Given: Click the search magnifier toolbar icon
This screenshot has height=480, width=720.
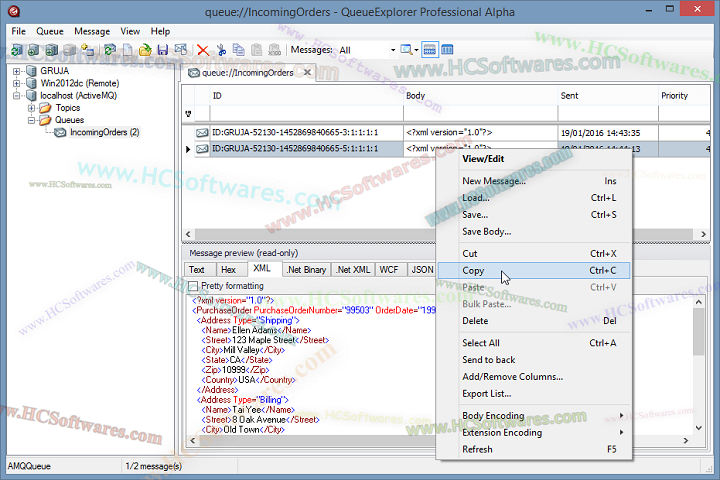Looking at the screenshot, I should [x=406, y=50].
